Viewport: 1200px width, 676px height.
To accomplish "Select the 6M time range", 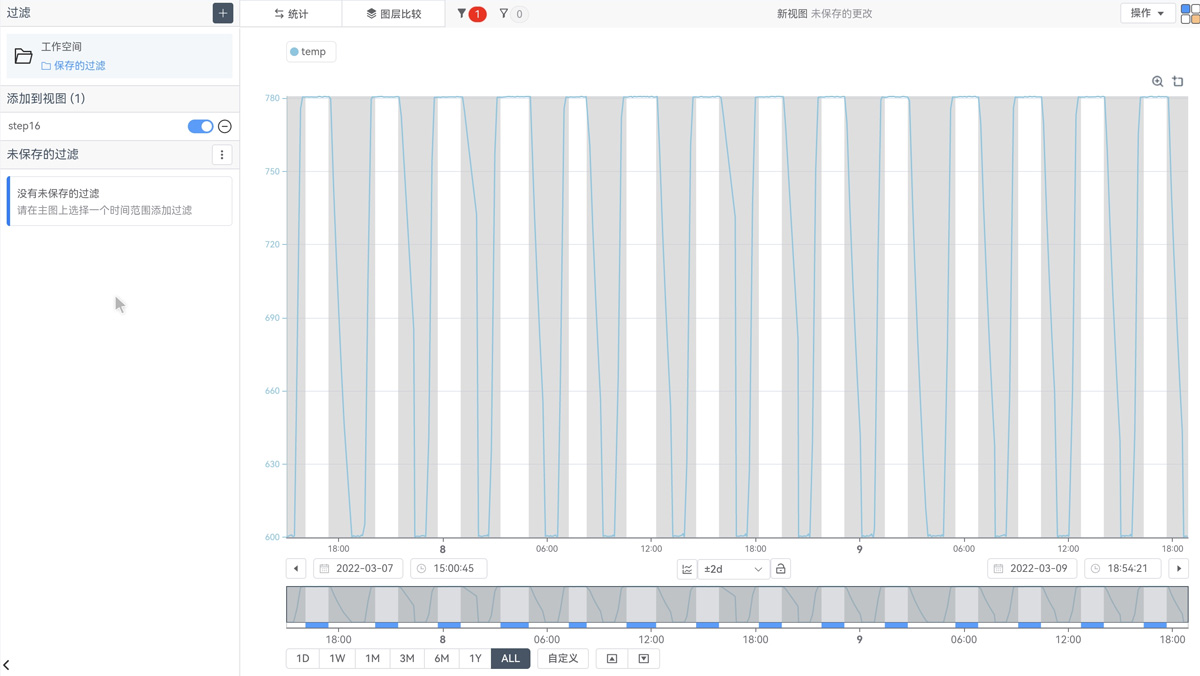I will [441, 659].
